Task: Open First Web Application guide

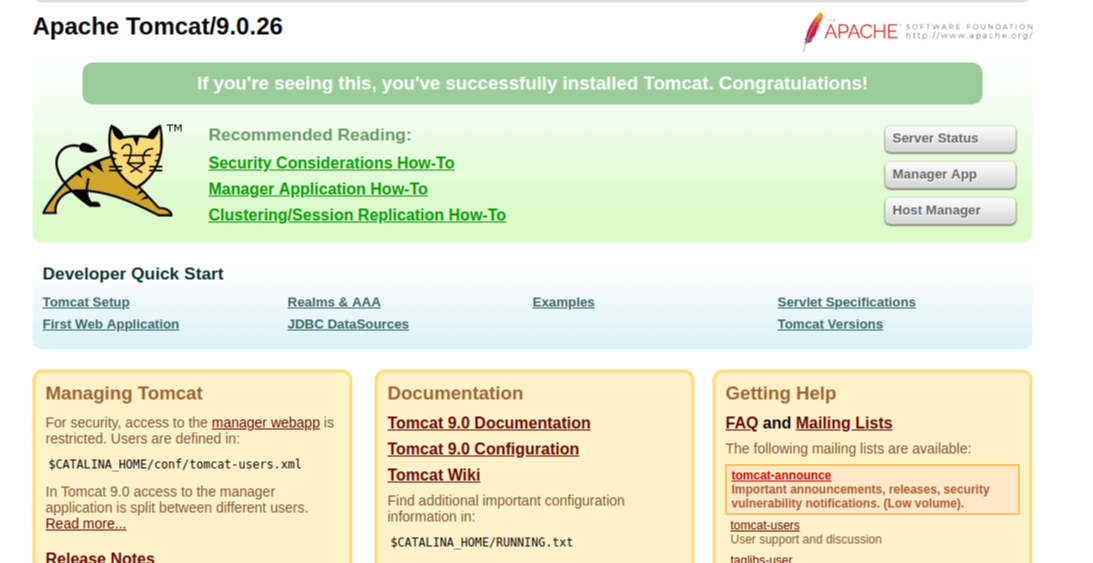Action: click(111, 324)
